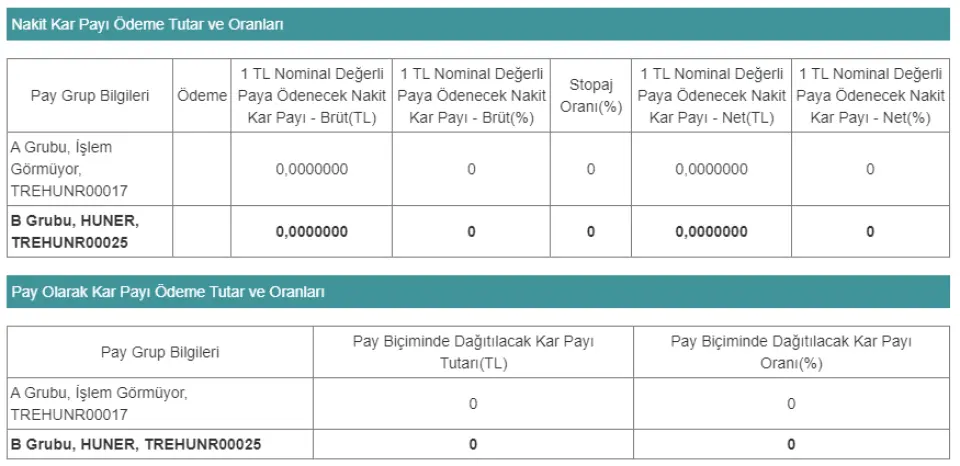
Task: Click "Pay Grup Bilgileri" header in cash dividend table
Action: click(90, 95)
